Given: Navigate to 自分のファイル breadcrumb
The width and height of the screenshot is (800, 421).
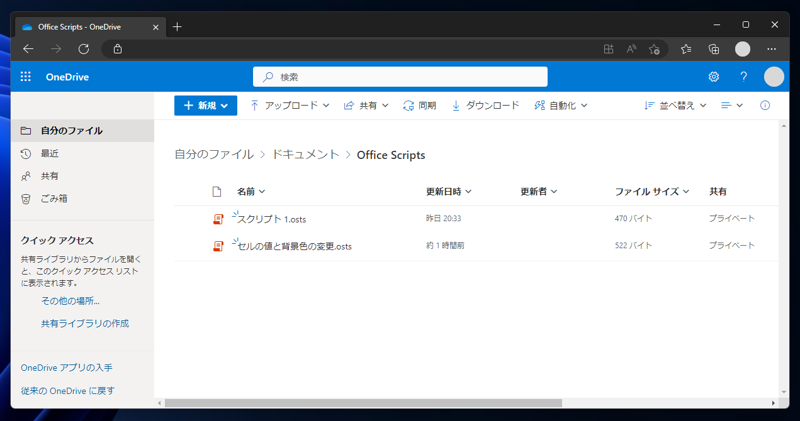Looking at the screenshot, I should click(214, 155).
